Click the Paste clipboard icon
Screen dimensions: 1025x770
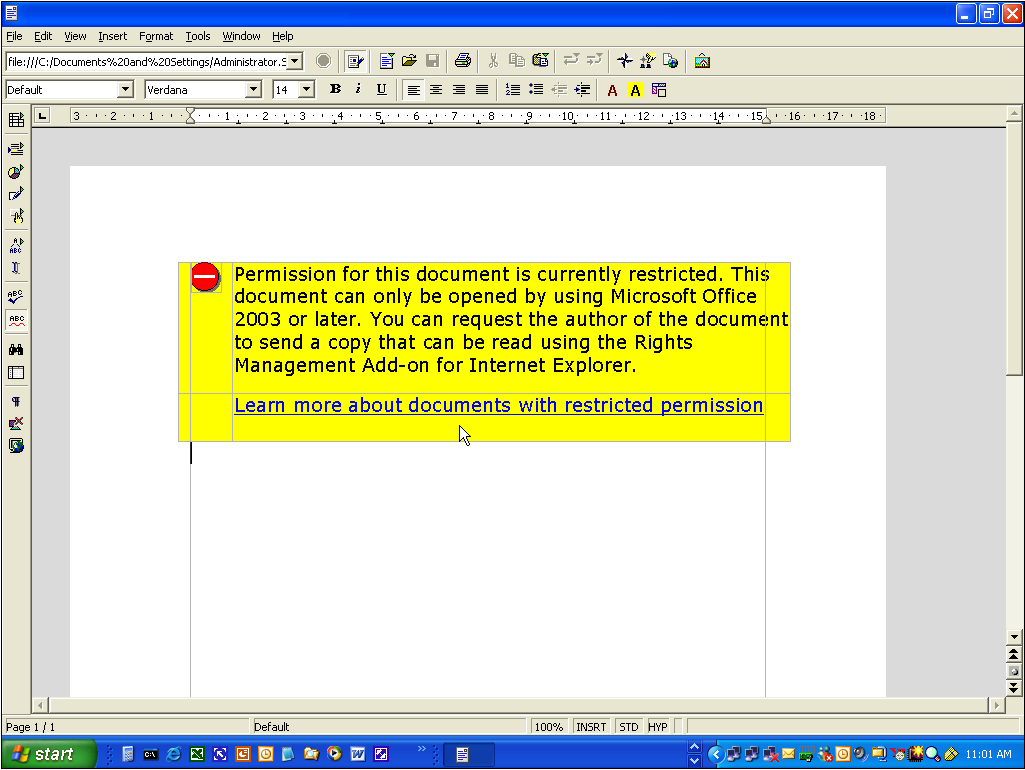(540, 61)
